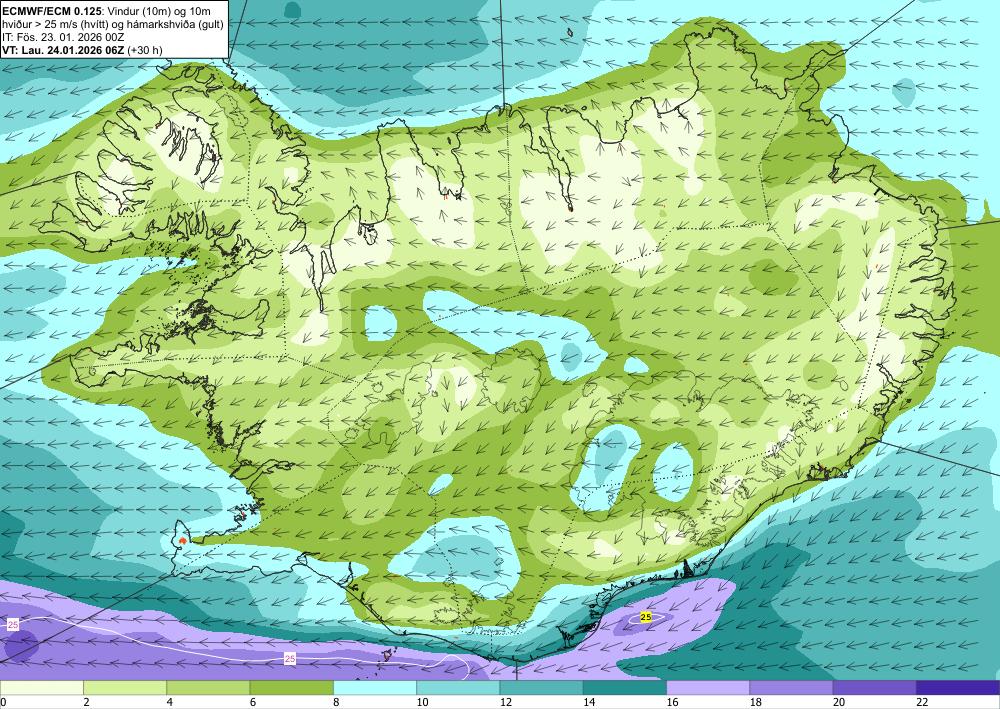
Task: Select the cream 0–2 m/s legend swatch
Action: pyautogui.click(x=41, y=688)
